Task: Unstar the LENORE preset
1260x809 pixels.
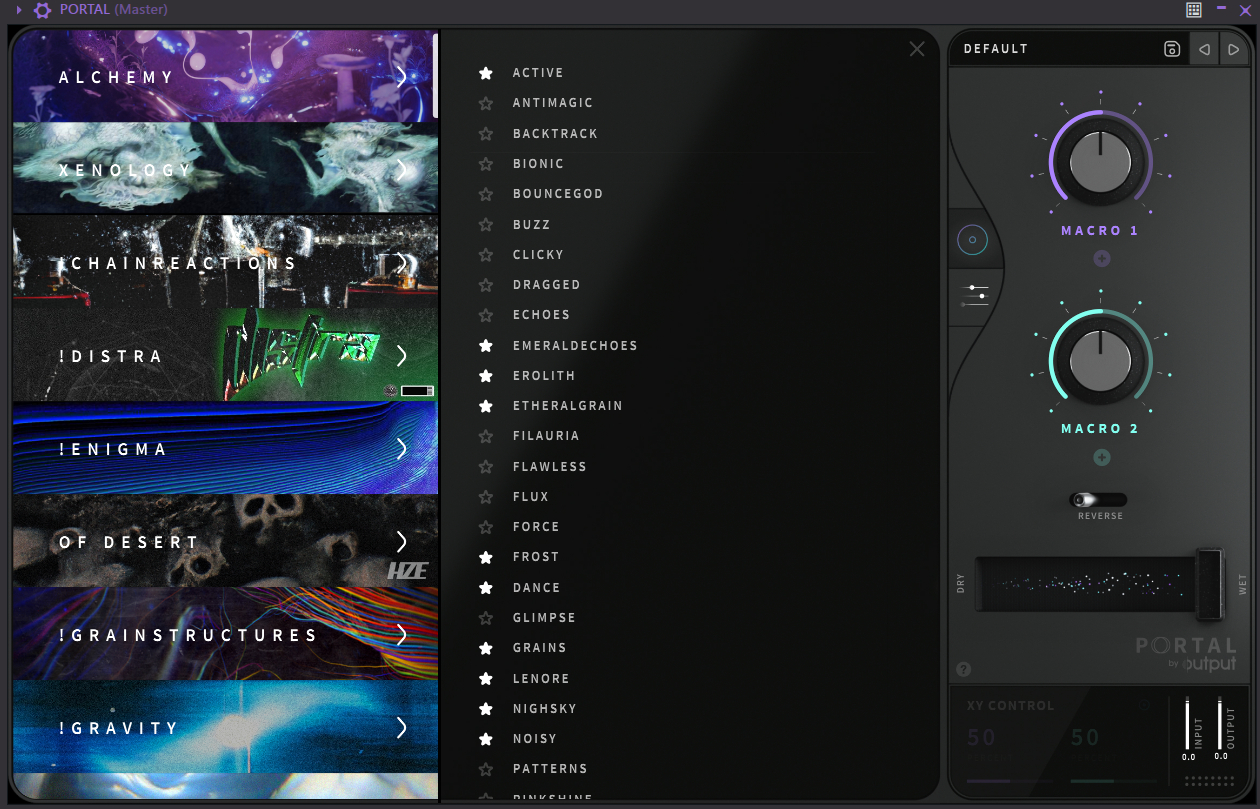Action: coord(486,678)
